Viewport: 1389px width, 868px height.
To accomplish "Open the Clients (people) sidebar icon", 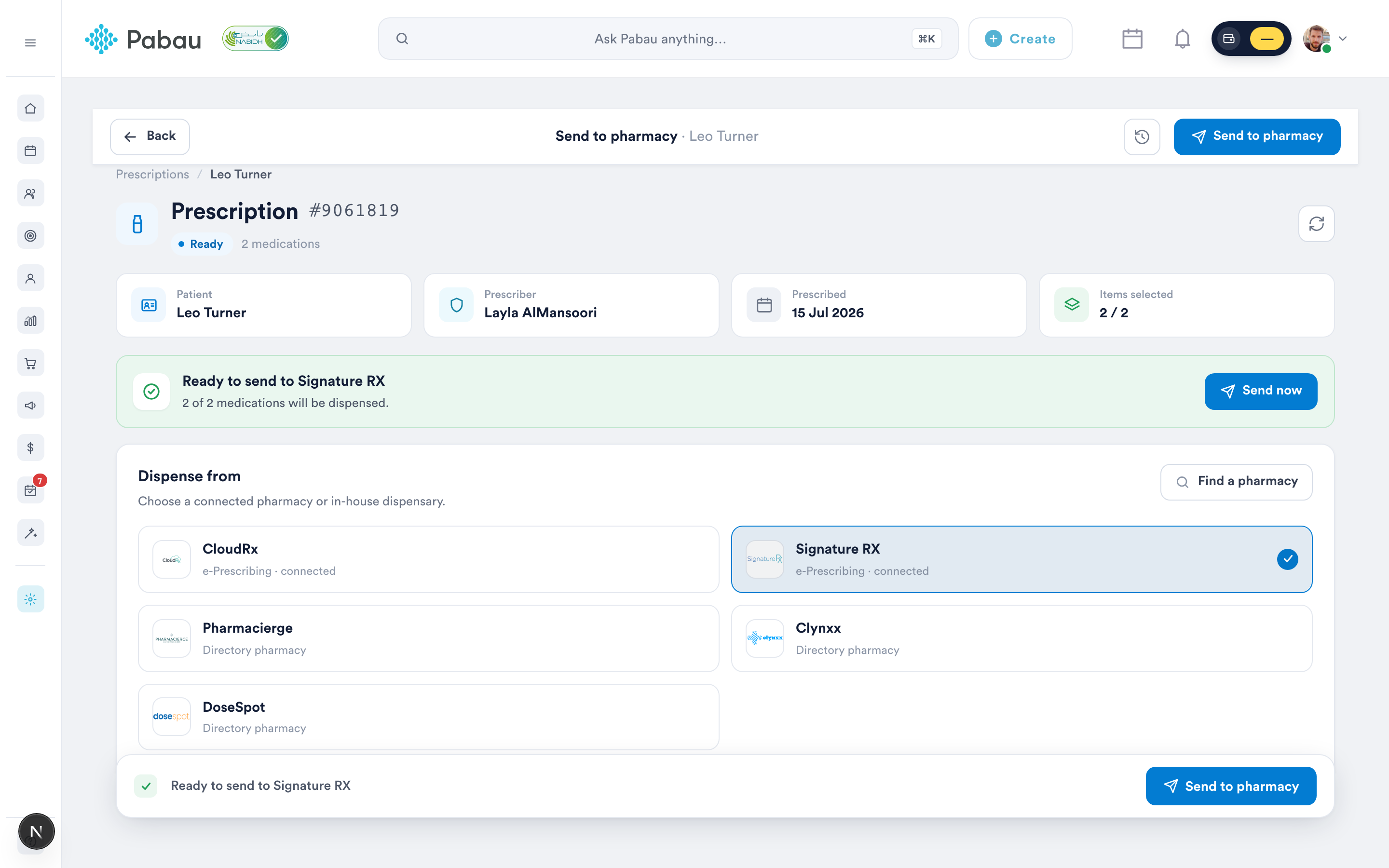I will pyautogui.click(x=30, y=193).
